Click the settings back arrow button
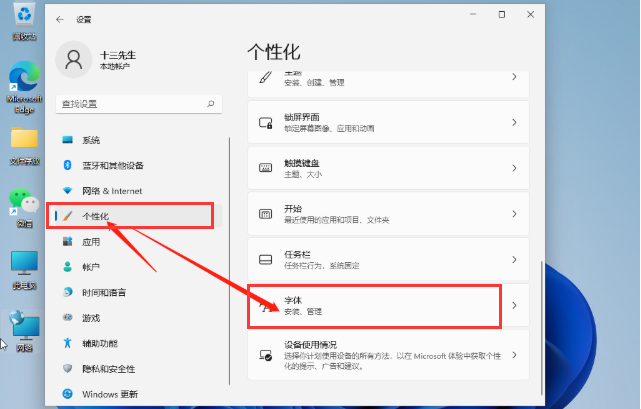 (x=60, y=18)
